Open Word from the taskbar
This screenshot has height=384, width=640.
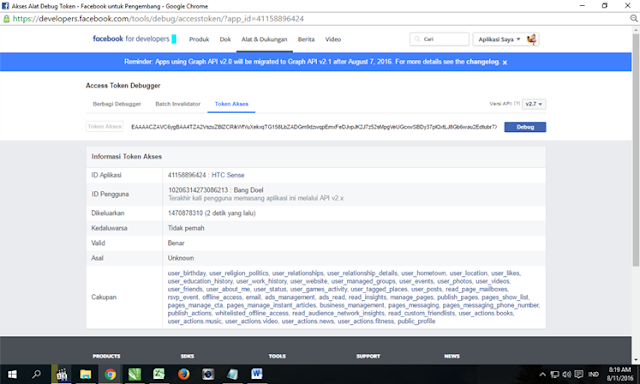click(x=257, y=374)
